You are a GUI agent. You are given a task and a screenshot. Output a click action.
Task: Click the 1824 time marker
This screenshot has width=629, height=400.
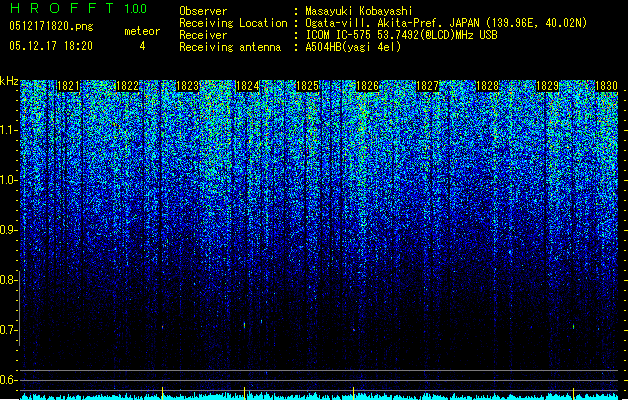point(248,86)
